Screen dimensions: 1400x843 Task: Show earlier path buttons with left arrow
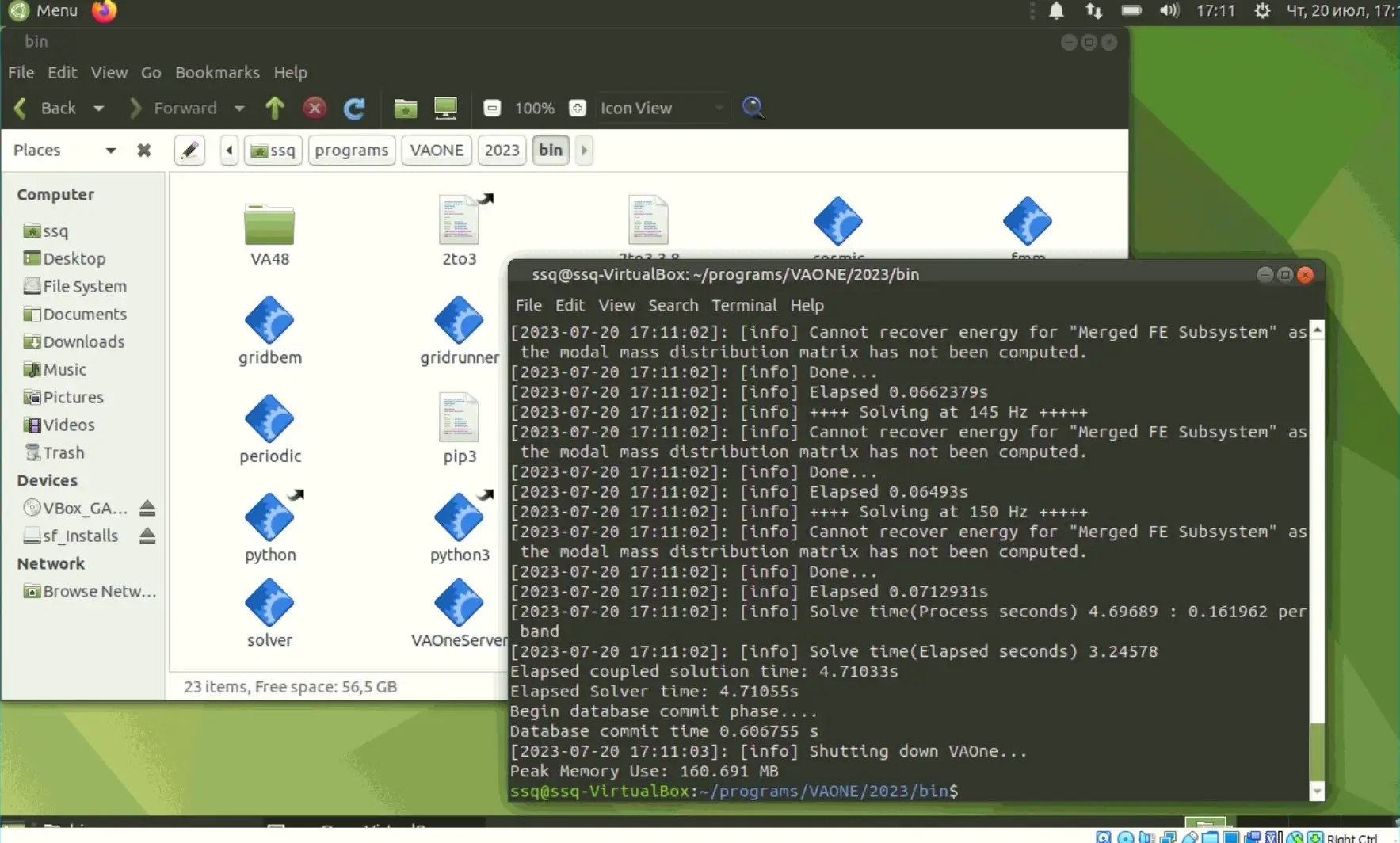click(x=229, y=150)
